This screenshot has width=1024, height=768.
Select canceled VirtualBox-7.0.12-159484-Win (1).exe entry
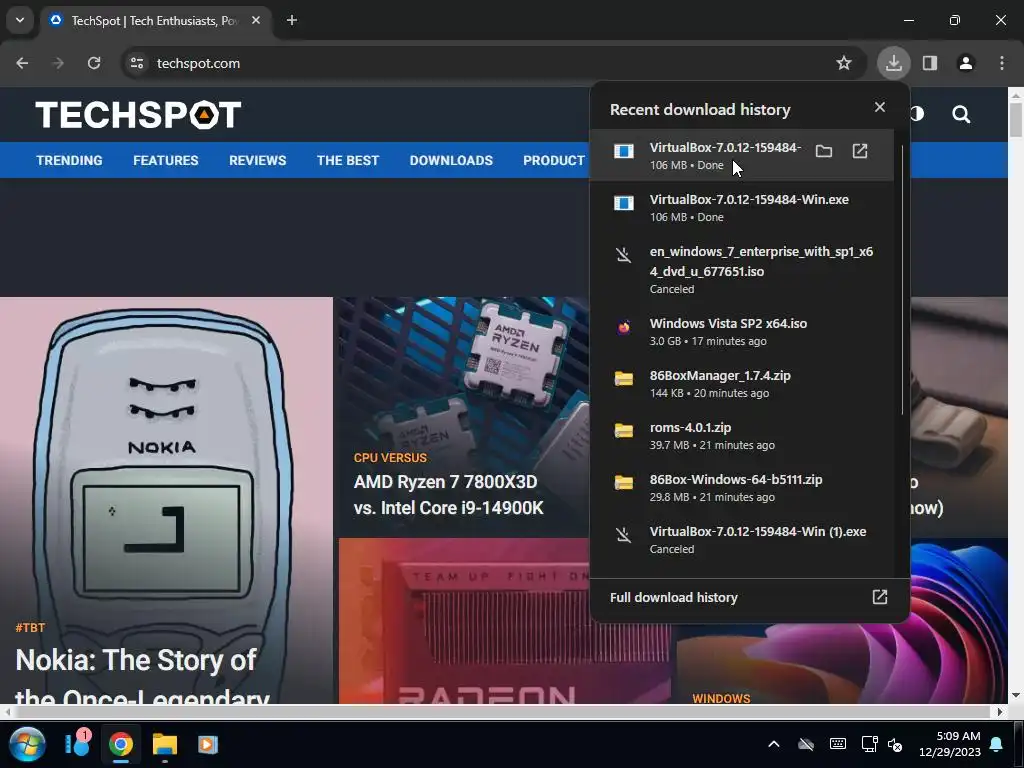point(741,540)
